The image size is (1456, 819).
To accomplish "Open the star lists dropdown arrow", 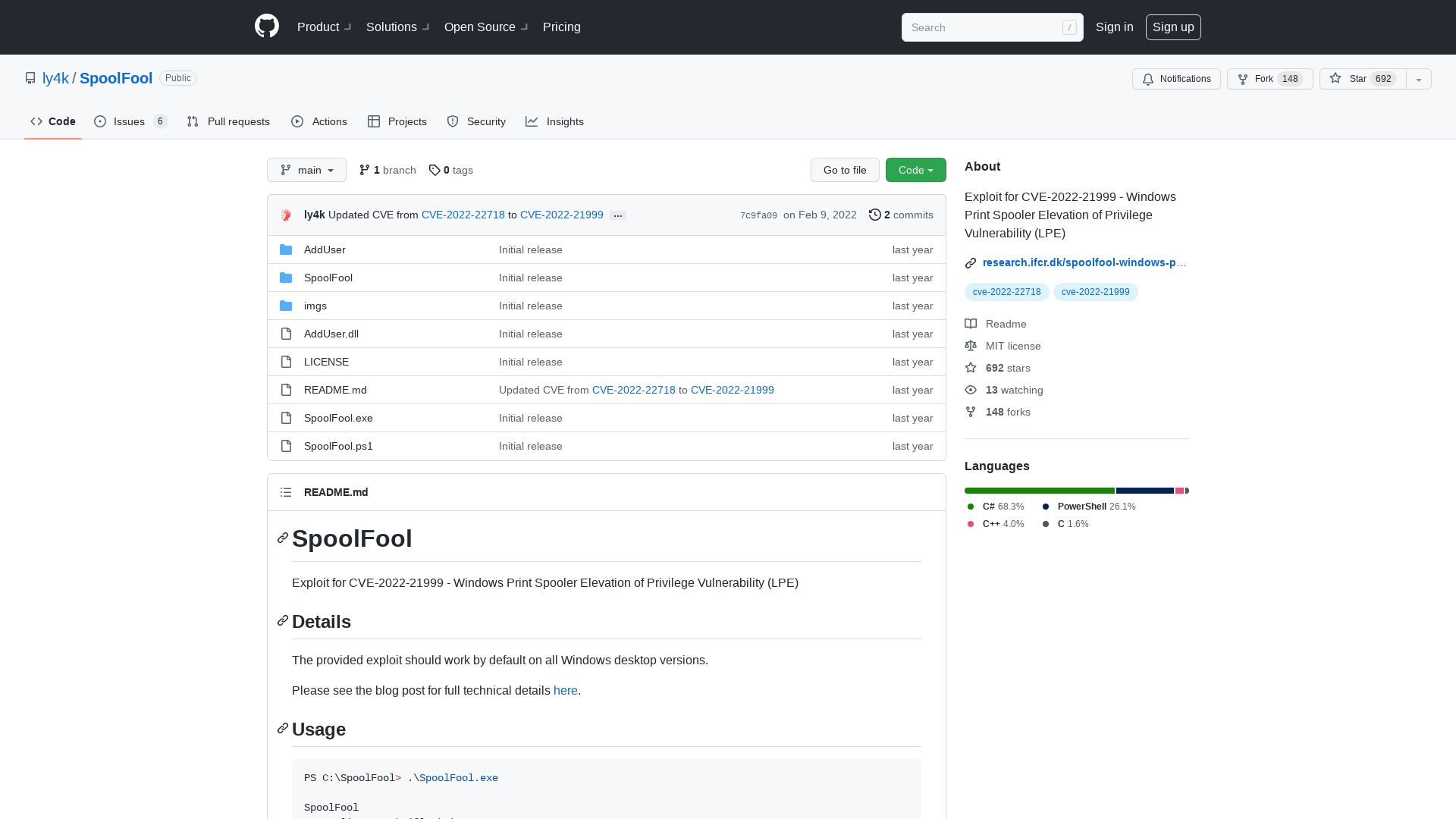I will coord(1419,79).
